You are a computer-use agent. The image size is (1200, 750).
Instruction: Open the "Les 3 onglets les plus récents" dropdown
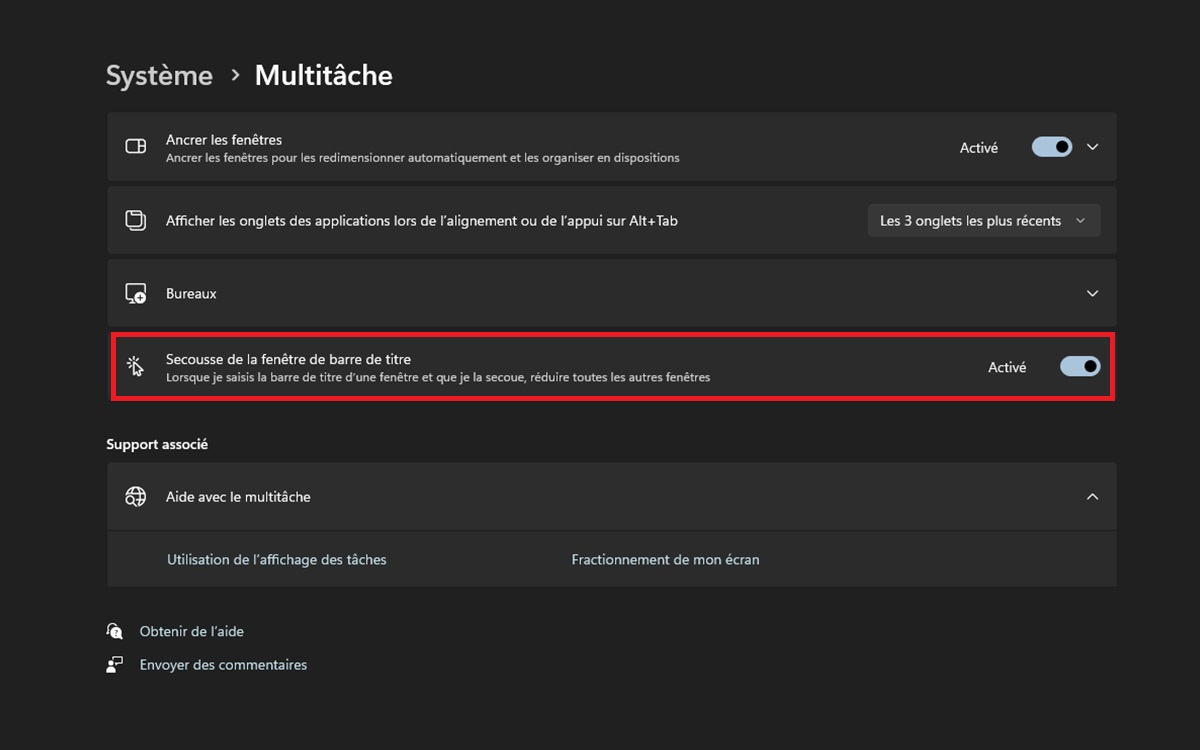coord(984,221)
